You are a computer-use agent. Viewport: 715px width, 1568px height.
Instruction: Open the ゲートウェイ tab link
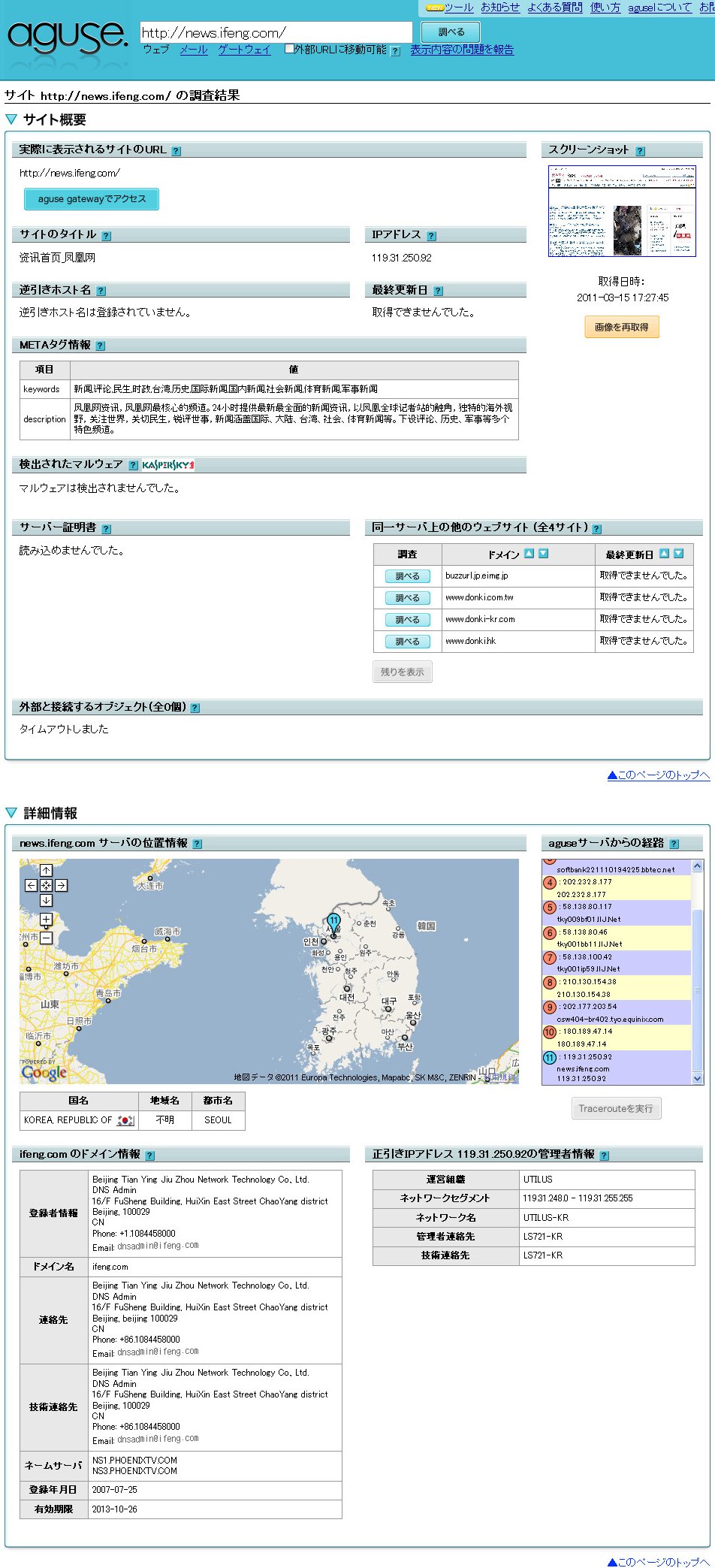pos(244,50)
